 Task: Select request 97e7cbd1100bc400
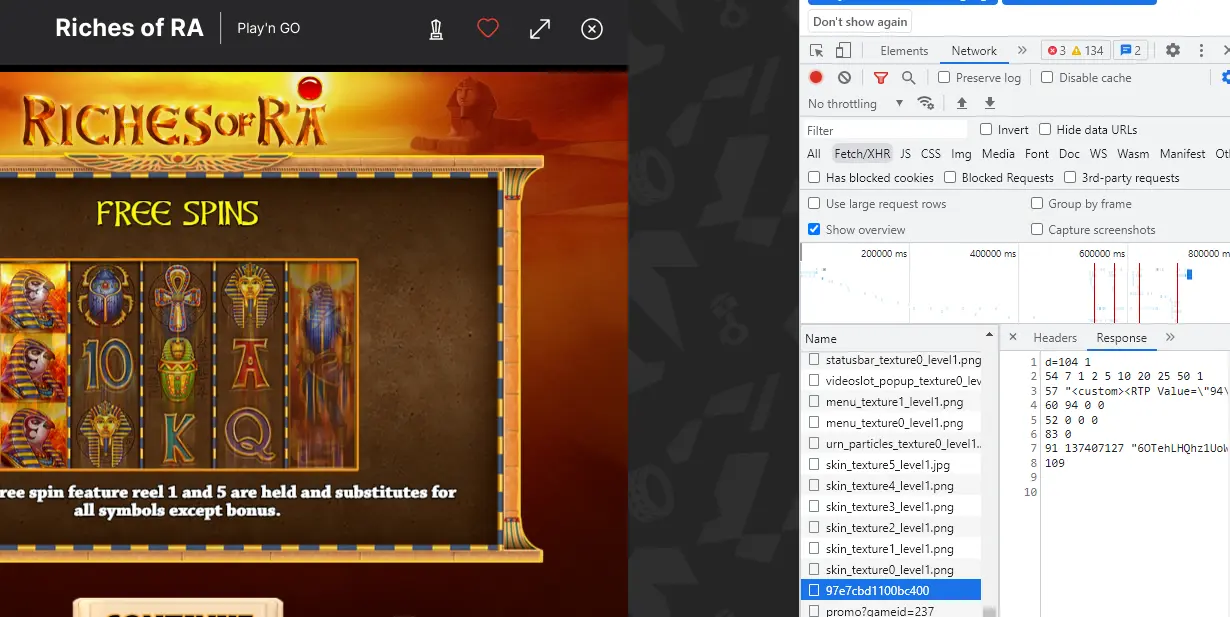pos(891,590)
